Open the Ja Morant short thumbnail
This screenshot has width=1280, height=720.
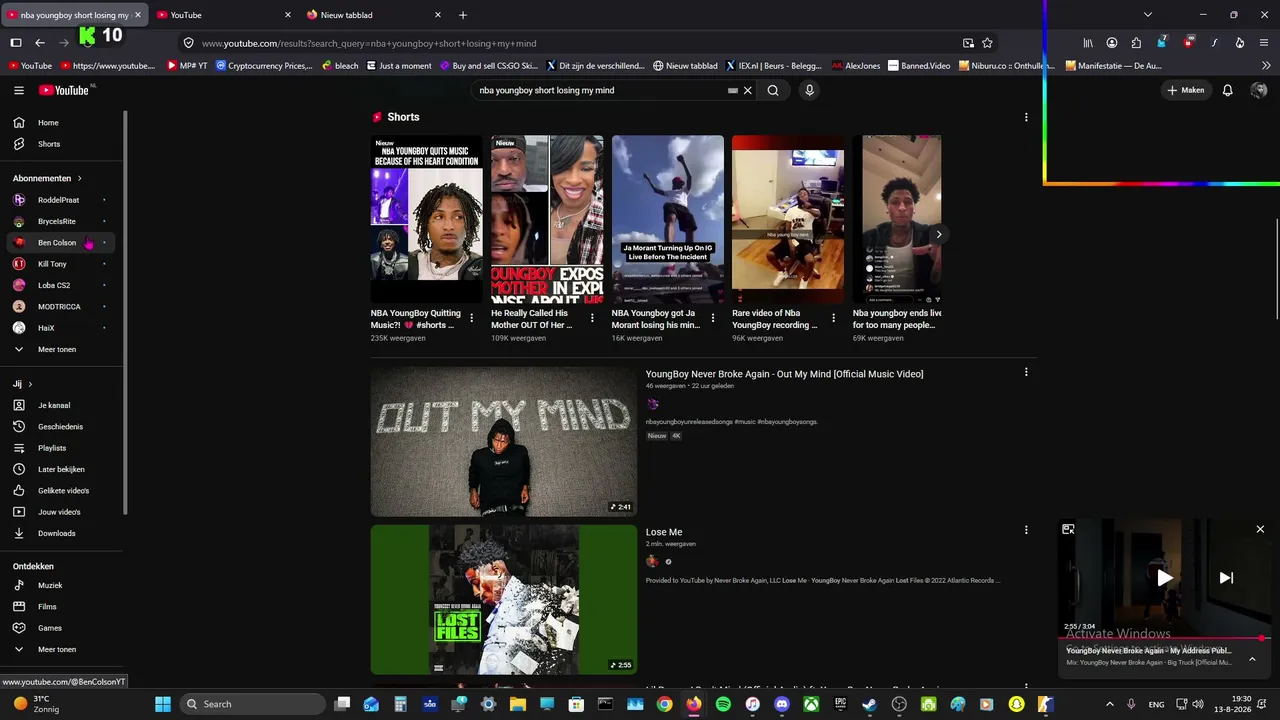click(668, 219)
